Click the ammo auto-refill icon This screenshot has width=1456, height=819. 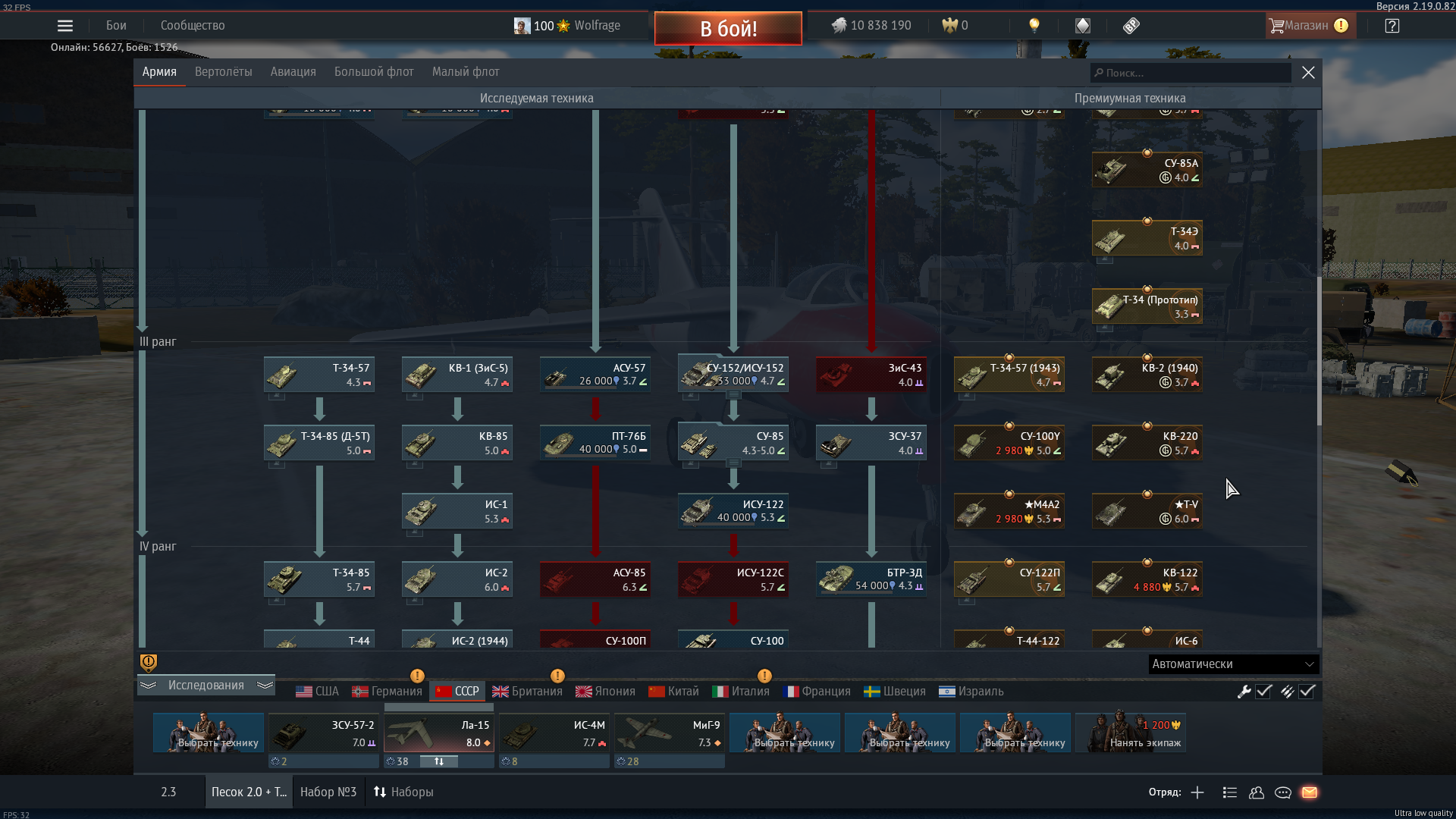click(x=1287, y=692)
